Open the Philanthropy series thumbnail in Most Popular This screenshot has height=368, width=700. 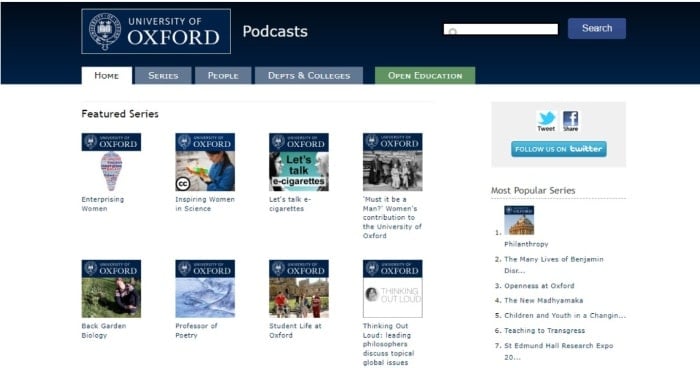click(519, 220)
